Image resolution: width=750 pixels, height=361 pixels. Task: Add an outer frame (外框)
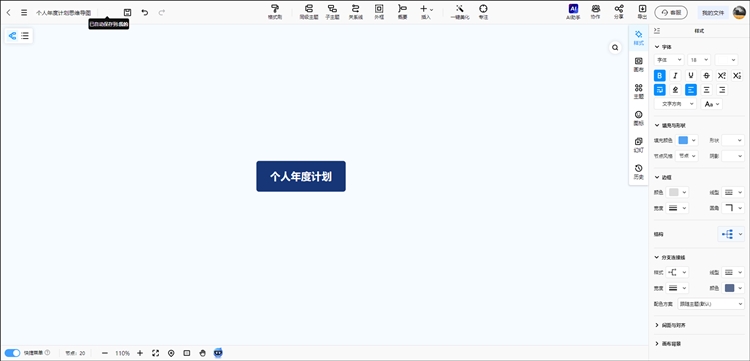click(x=379, y=12)
